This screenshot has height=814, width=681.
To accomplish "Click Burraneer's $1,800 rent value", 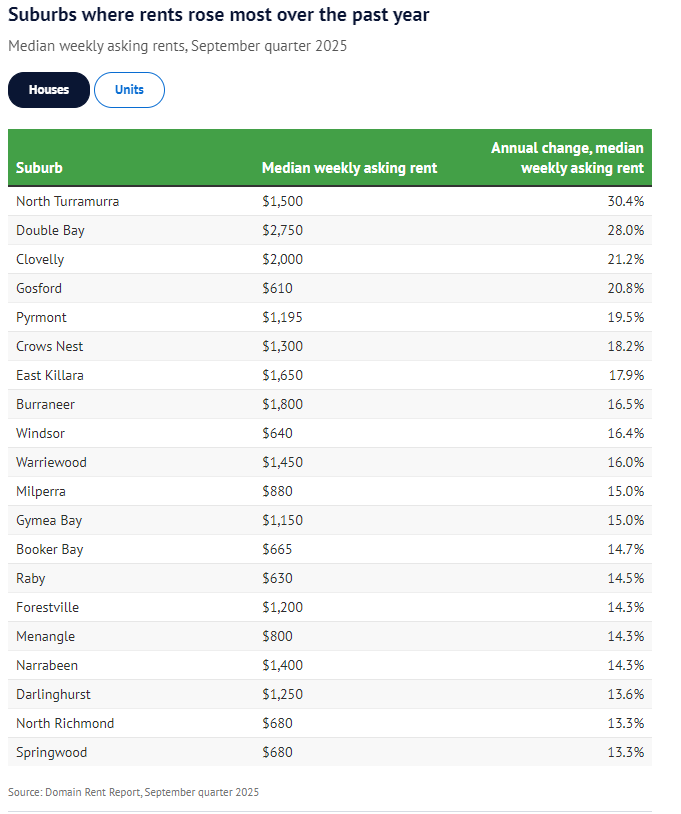I will [282, 404].
